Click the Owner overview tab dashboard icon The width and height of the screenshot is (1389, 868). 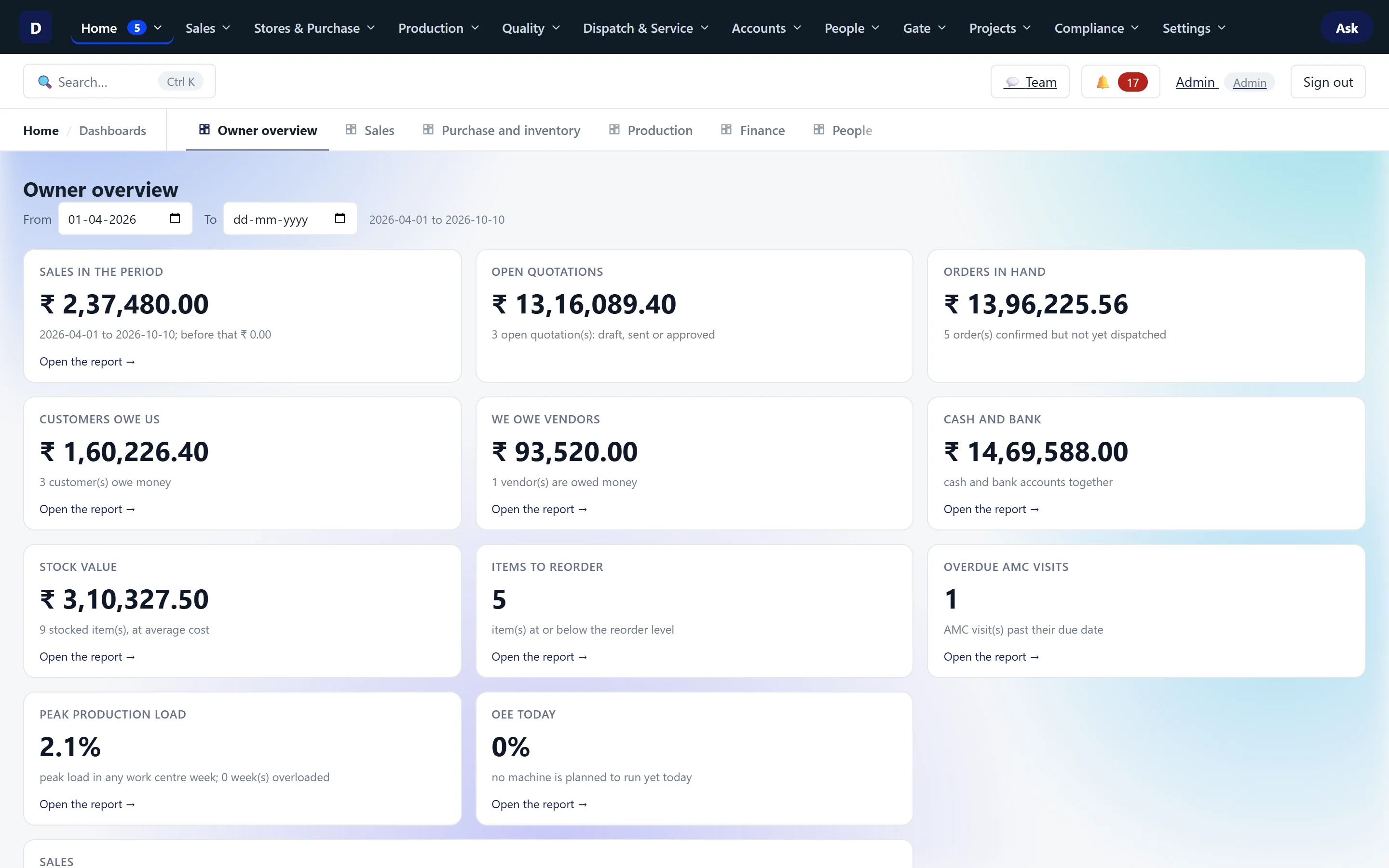204,129
